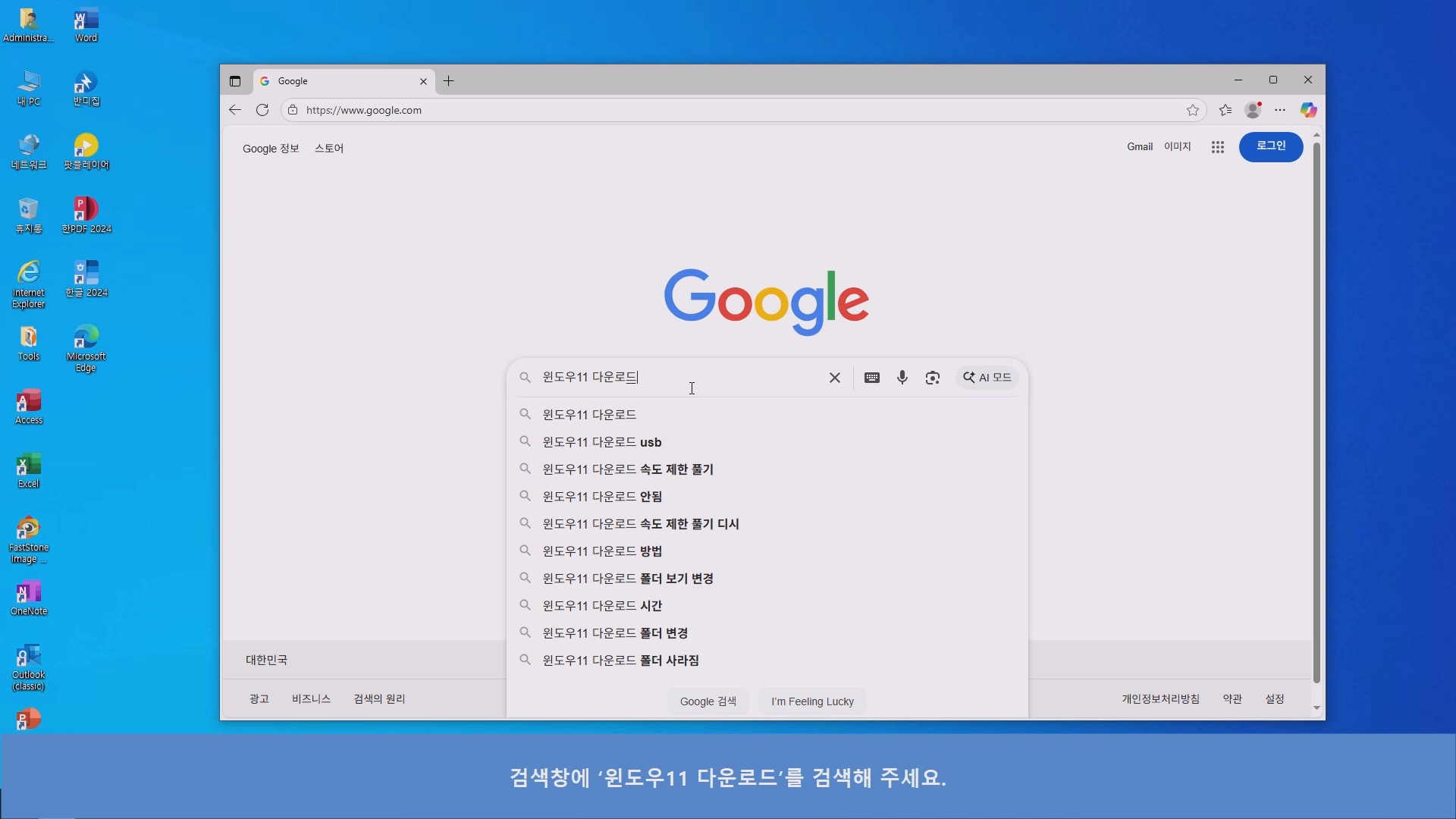Viewport: 1456px width, 819px height.
Task: Open Edge settings and more menu
Action: (1280, 110)
